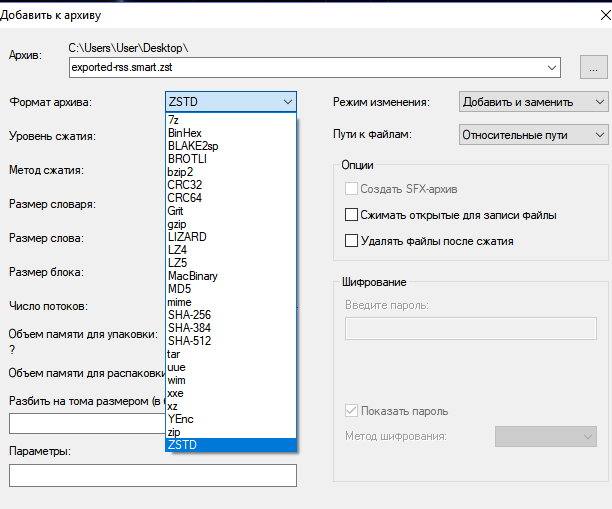
Task: Enable Удалять файлы после сжатия
Action: pos(351,240)
